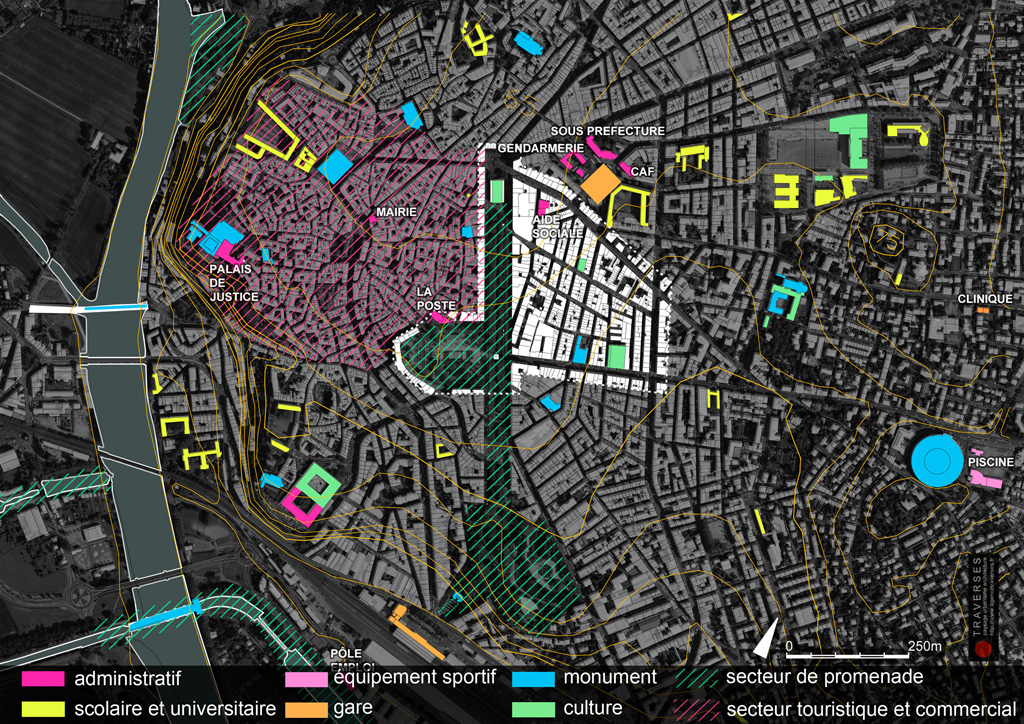Screen dimensions: 1024x724
Task: Click the white north arrow
Action: click(767, 638)
